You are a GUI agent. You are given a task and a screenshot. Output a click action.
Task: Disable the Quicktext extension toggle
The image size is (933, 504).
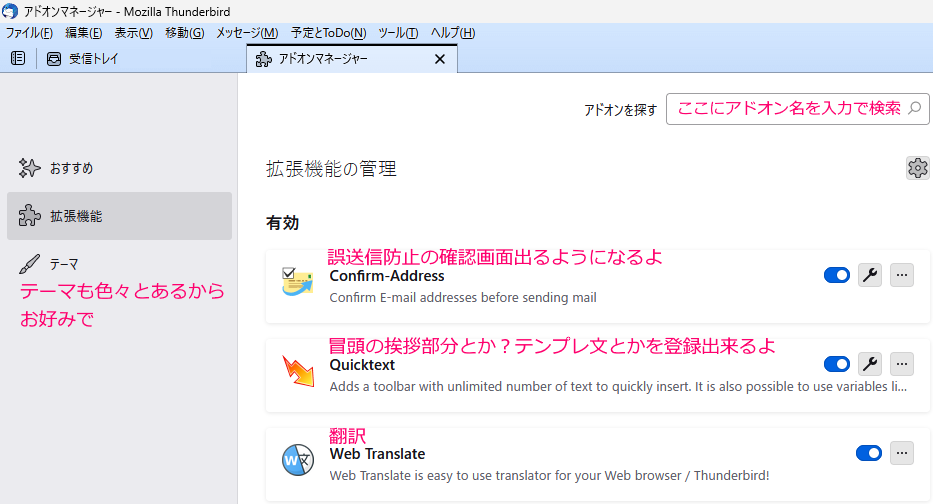[837, 364]
